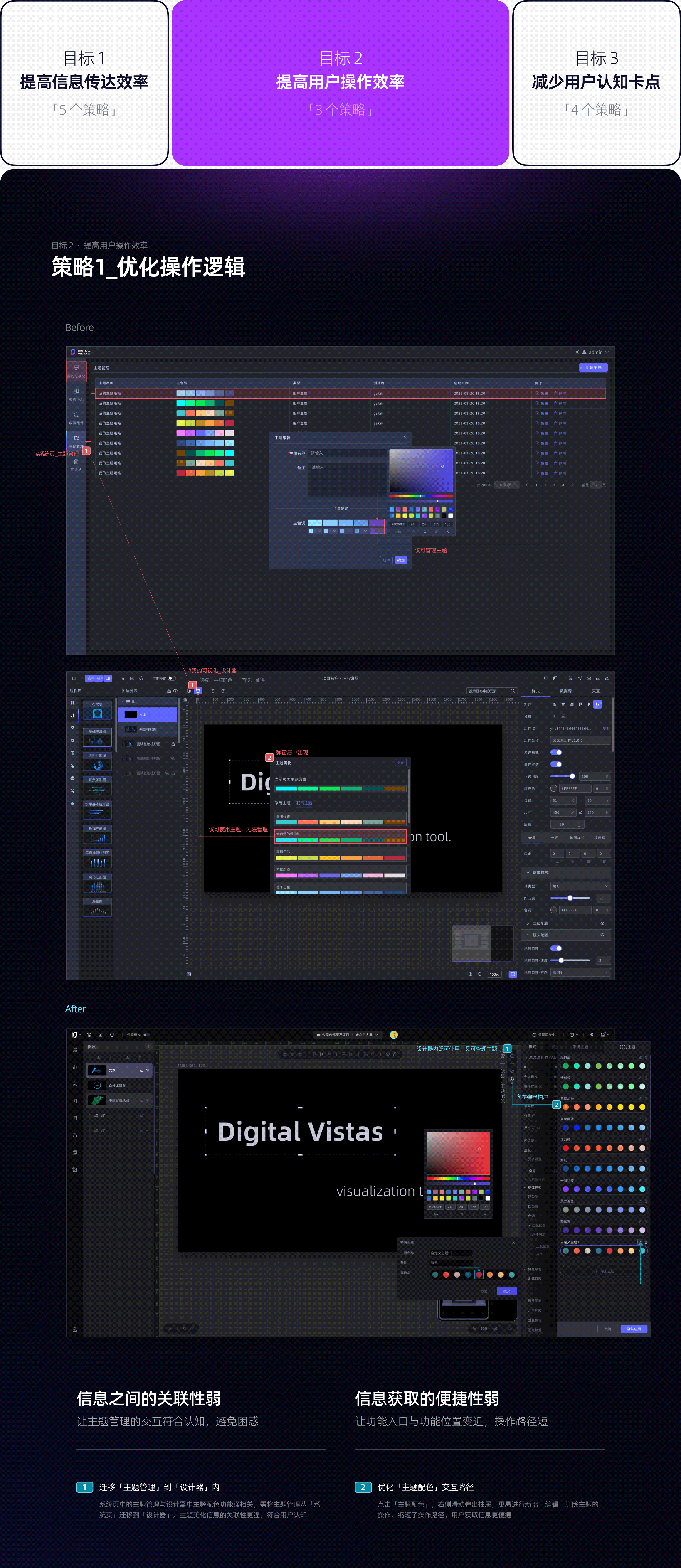
Task: Click the user avatar in After designer header
Action: coord(394,1035)
